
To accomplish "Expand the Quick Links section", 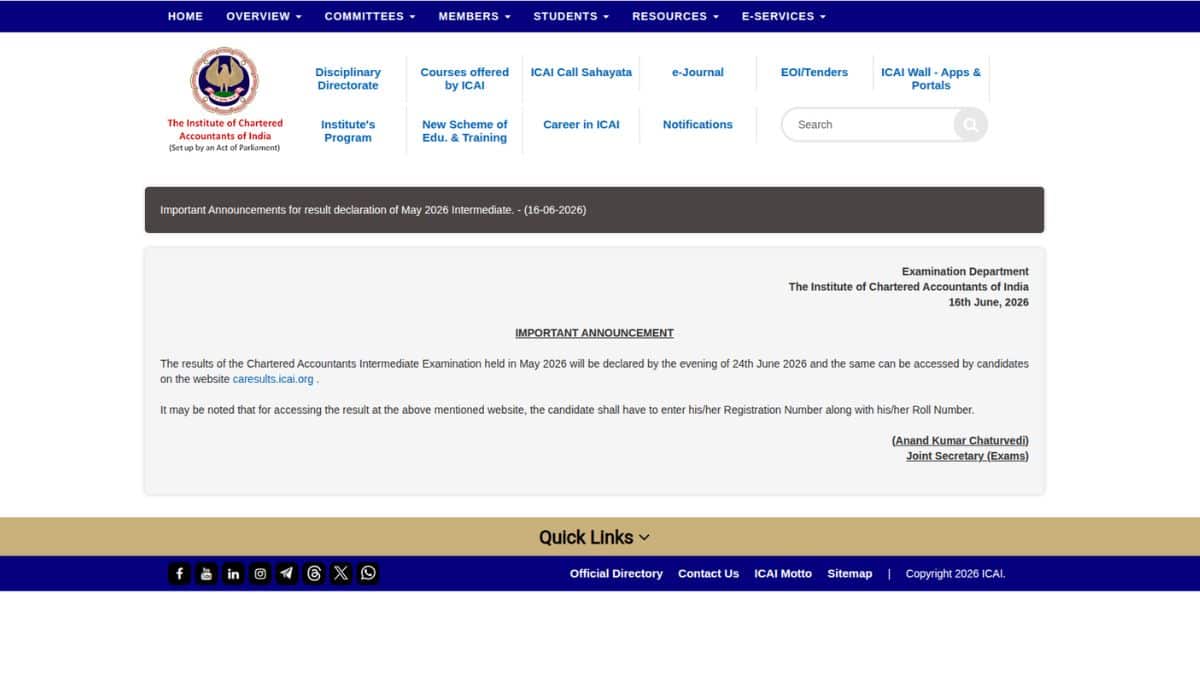I will click(x=594, y=537).
